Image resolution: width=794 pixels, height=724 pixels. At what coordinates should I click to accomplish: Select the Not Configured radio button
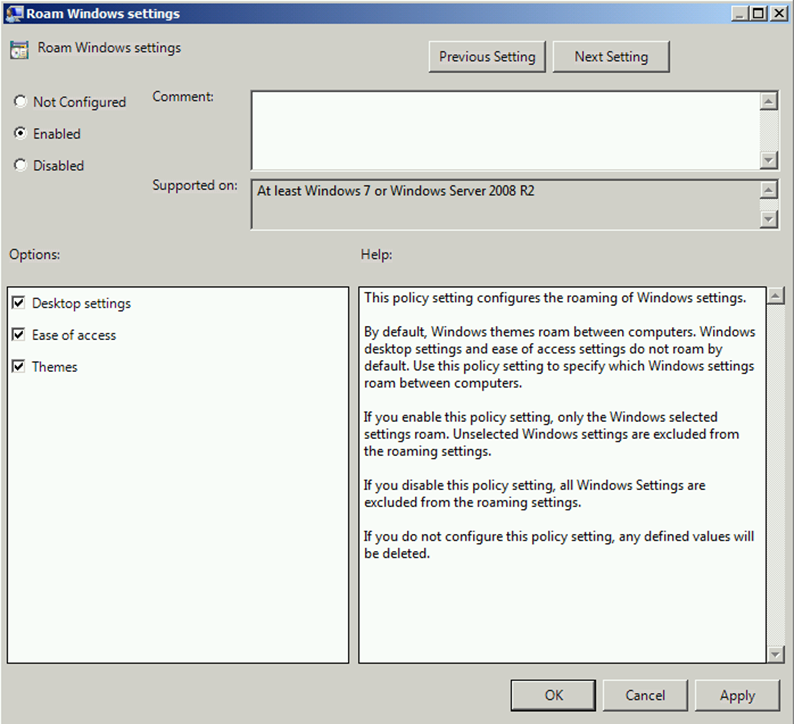(20, 102)
